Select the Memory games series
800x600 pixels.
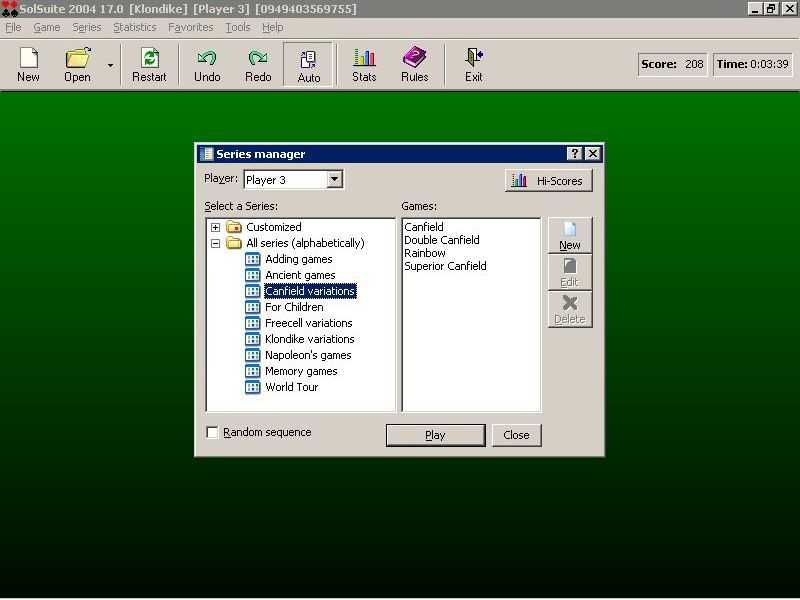(301, 371)
